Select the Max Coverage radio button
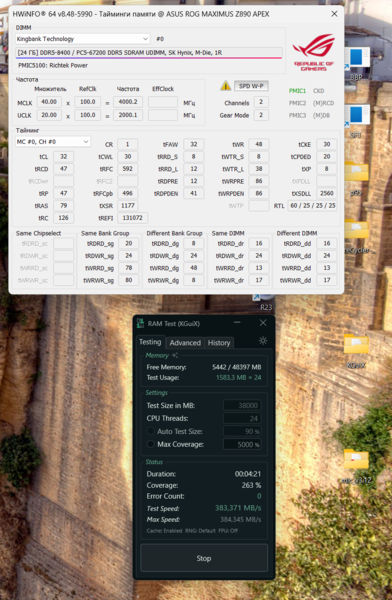The height and width of the screenshot is (600, 392). 151,444
